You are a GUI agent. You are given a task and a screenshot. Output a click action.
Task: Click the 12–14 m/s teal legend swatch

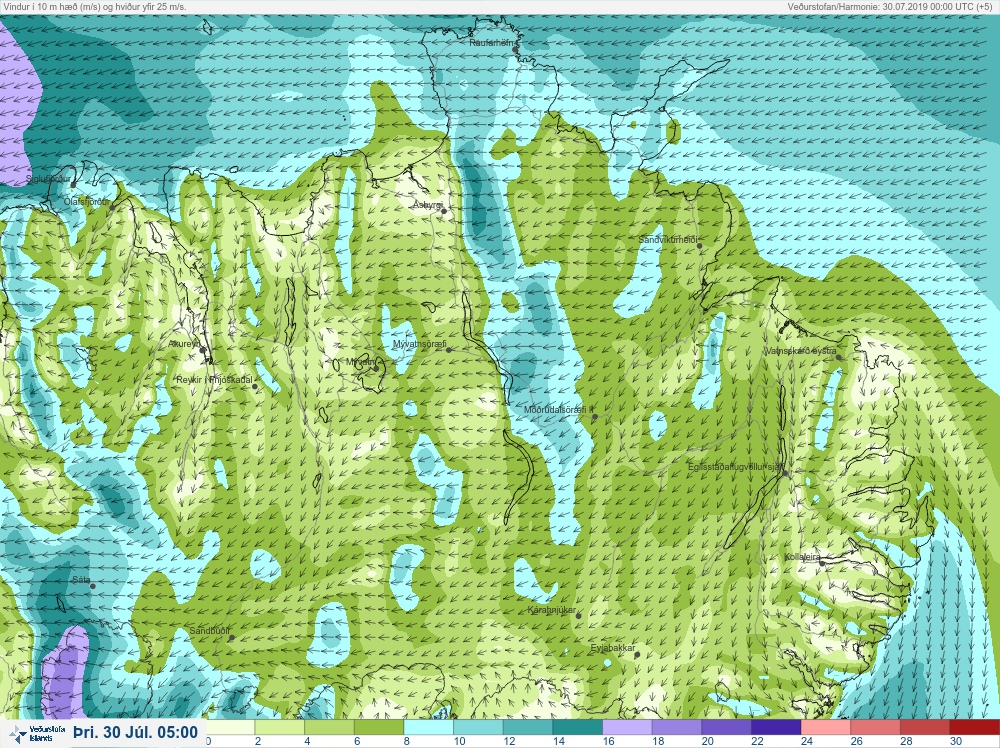[528, 727]
